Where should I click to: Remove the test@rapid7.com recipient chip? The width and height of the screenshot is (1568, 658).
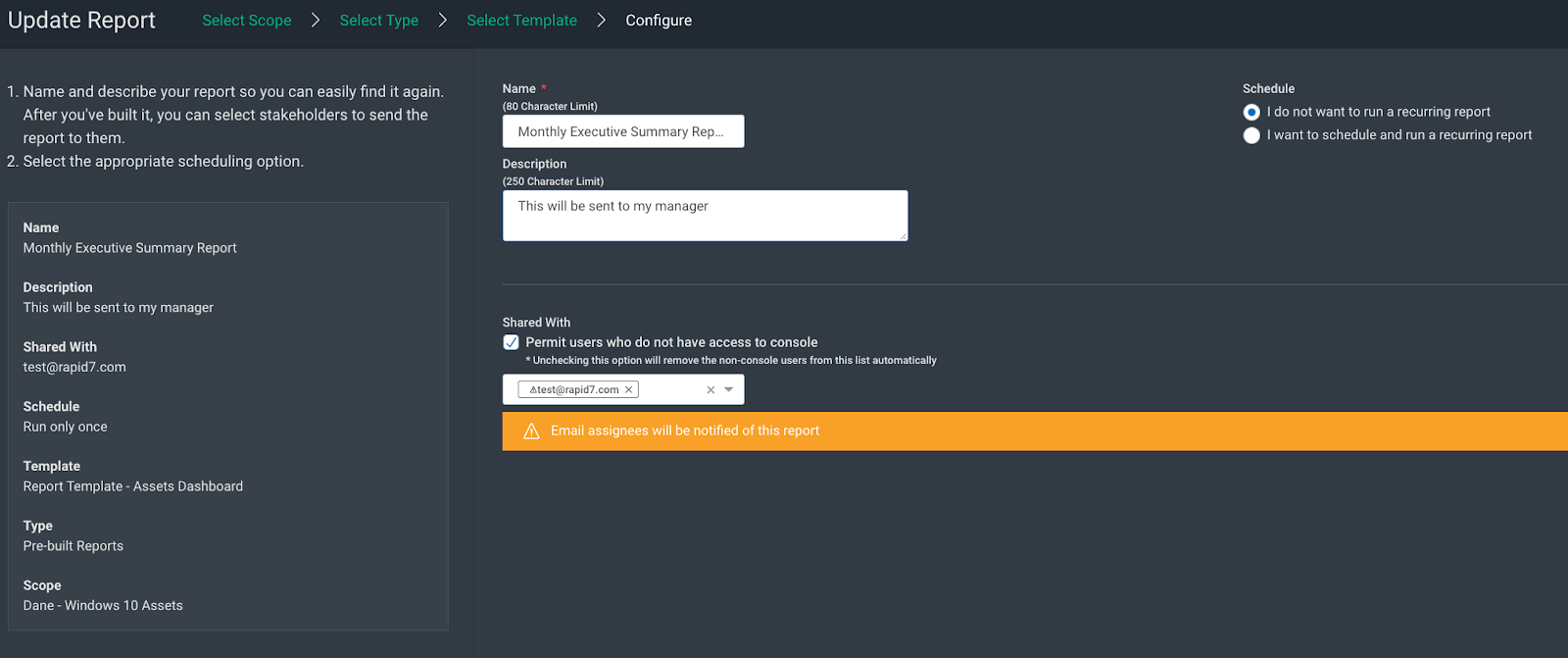tap(629, 390)
